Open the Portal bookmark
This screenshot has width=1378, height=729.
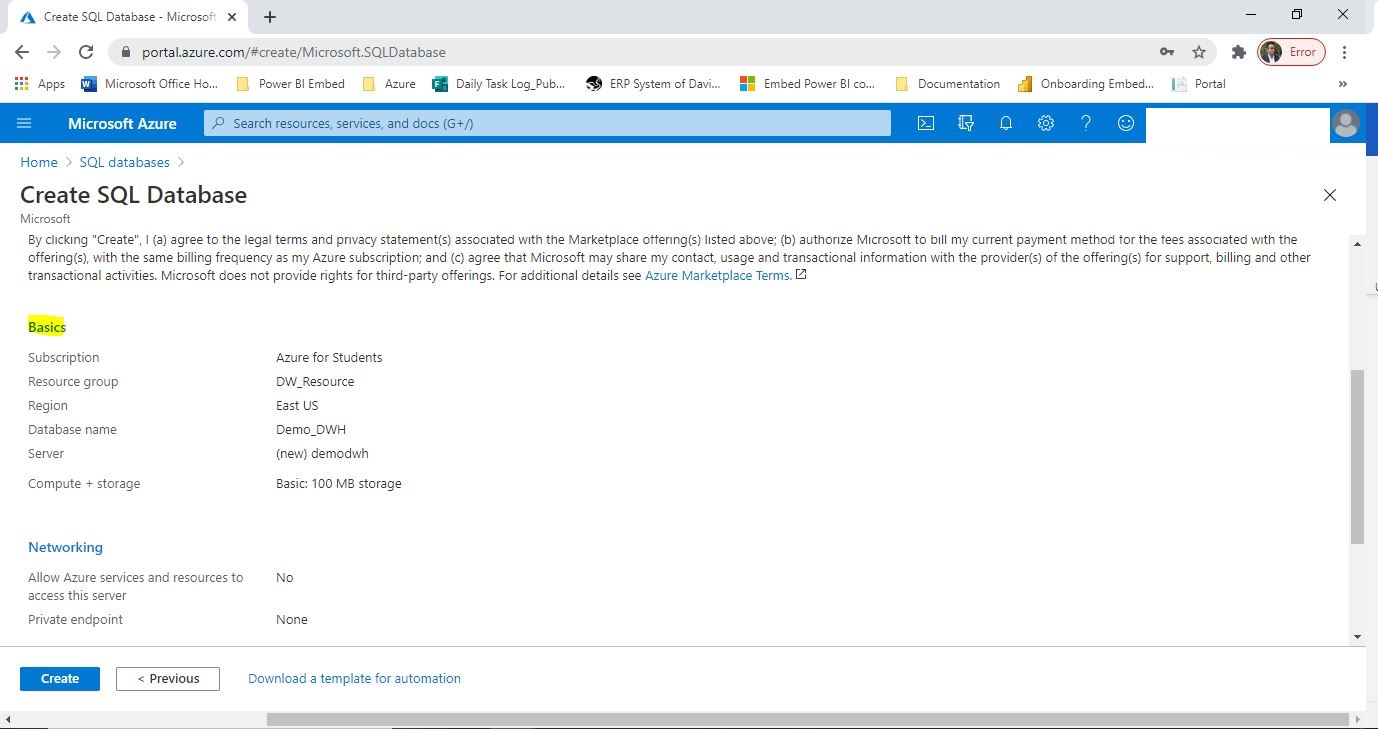[1199, 84]
